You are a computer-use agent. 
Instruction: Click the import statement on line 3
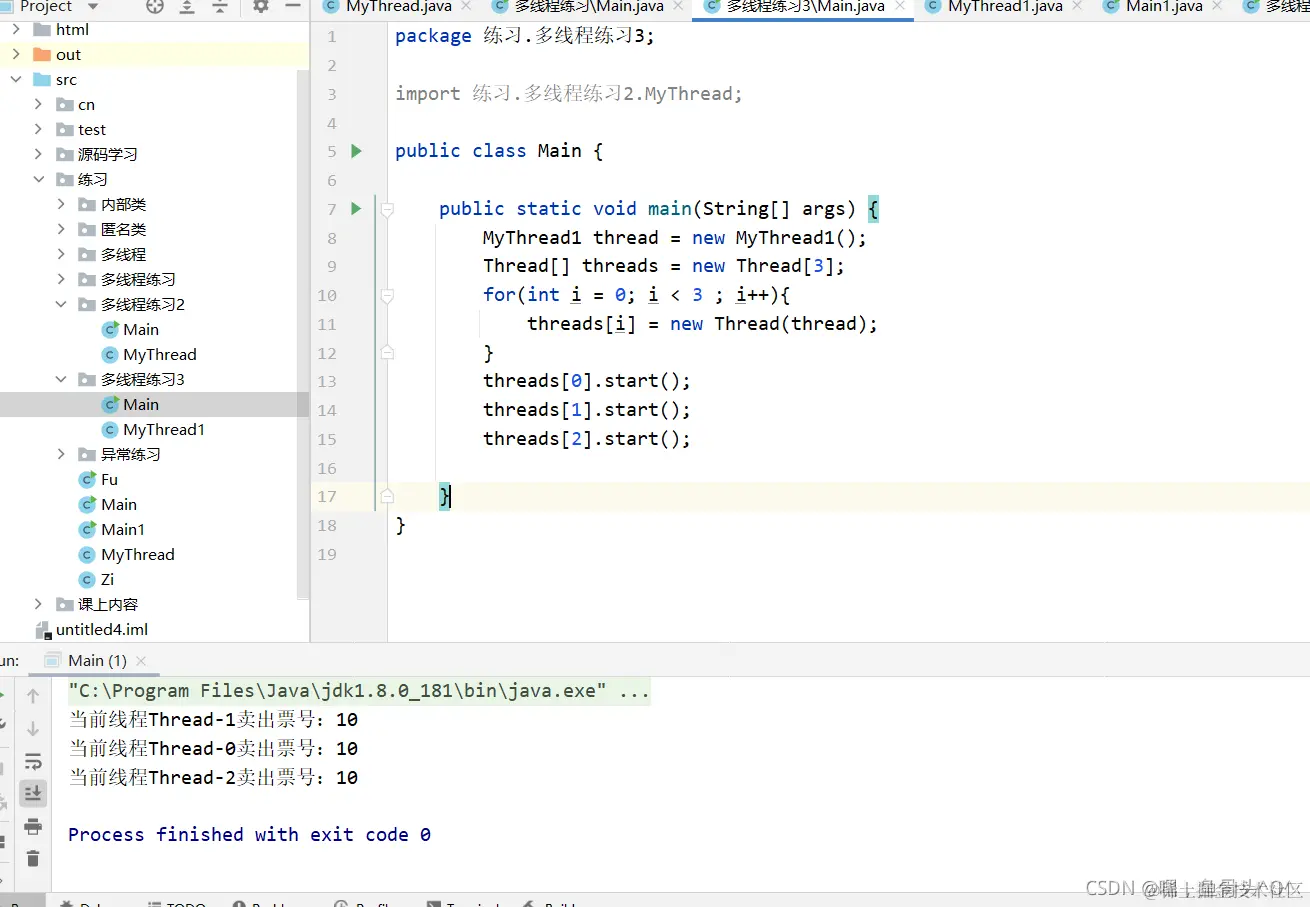tap(569, 94)
